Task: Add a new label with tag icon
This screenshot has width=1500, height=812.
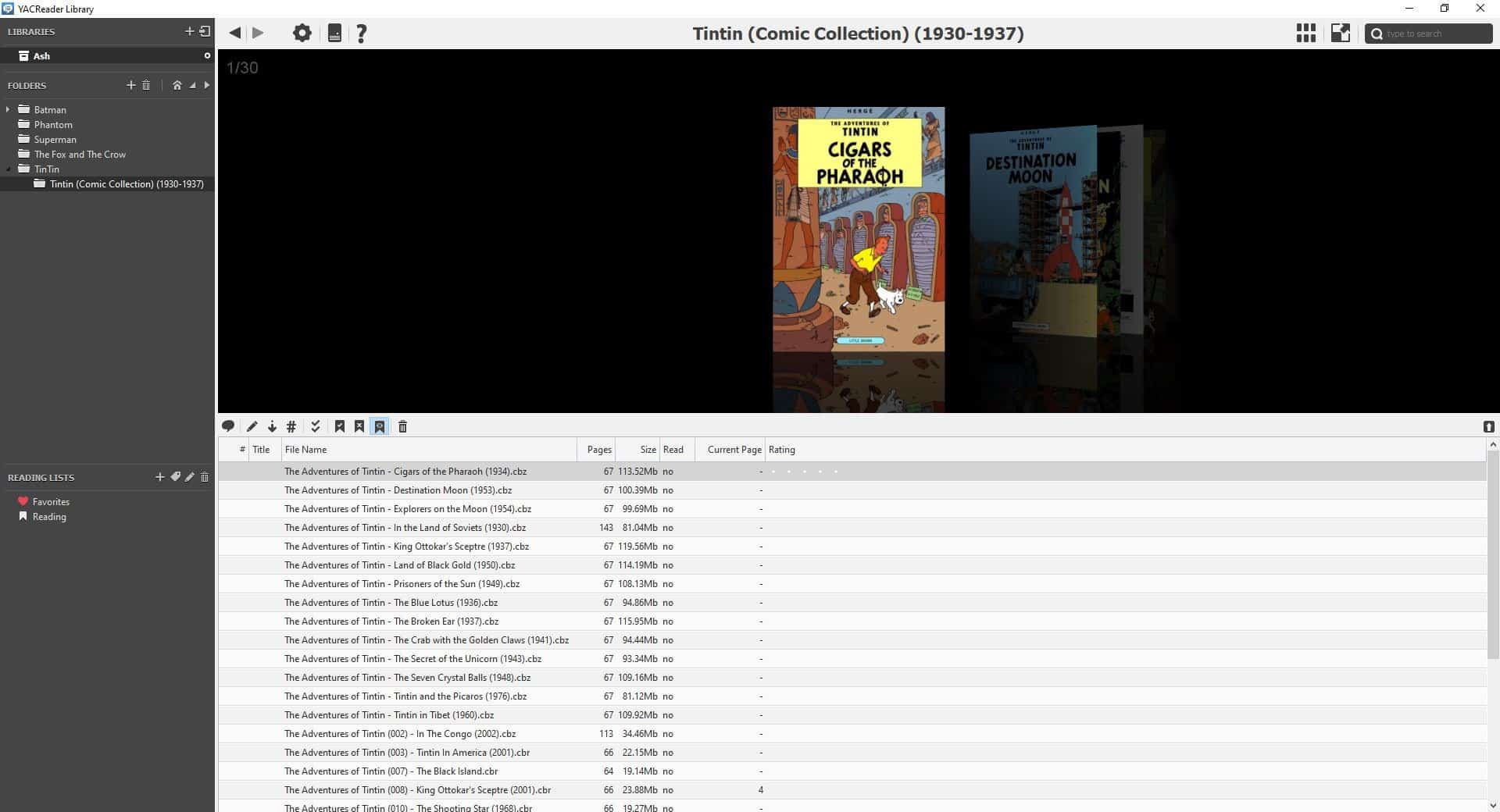Action: (175, 477)
